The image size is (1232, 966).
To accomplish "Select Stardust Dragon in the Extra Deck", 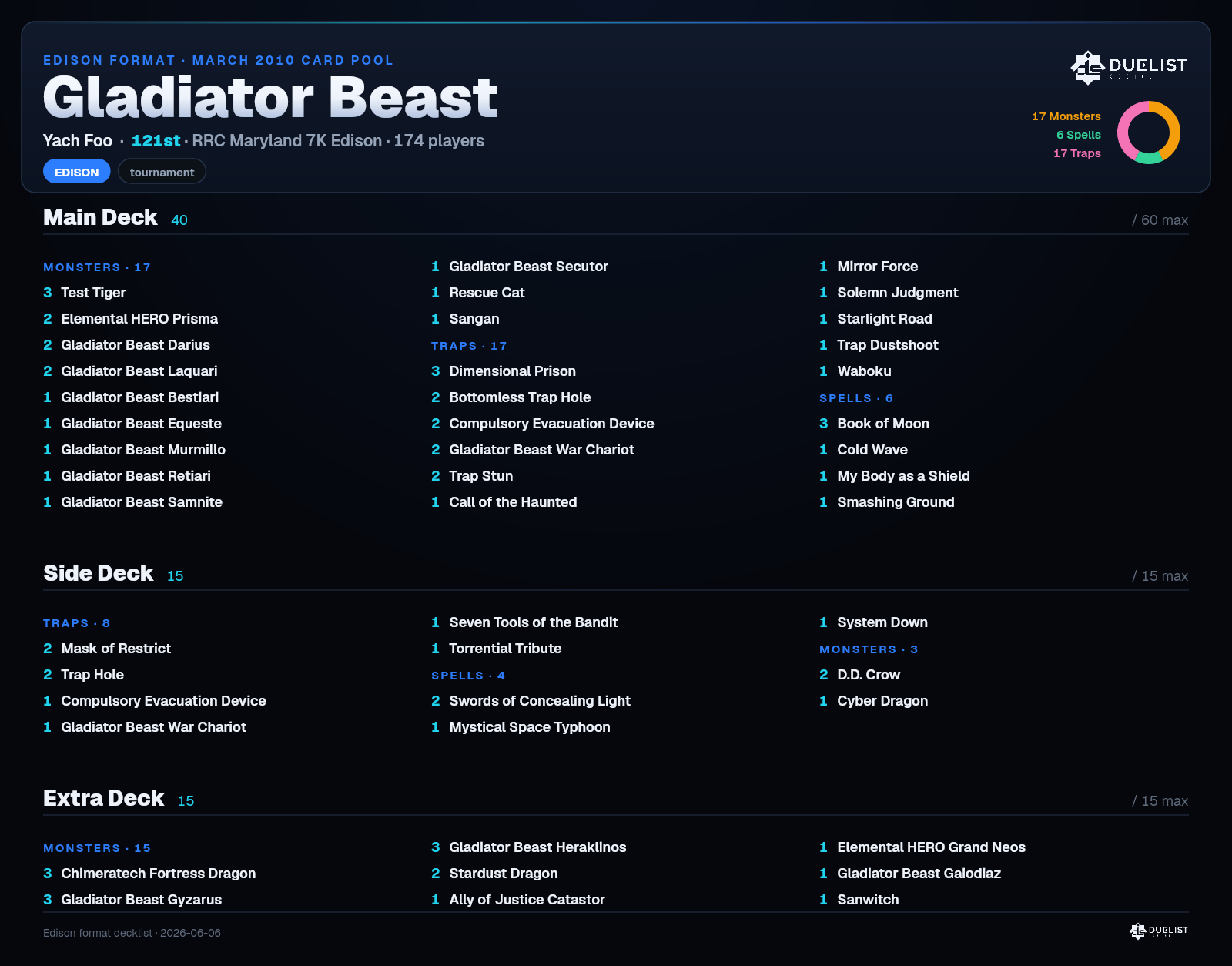I will point(494,874).
